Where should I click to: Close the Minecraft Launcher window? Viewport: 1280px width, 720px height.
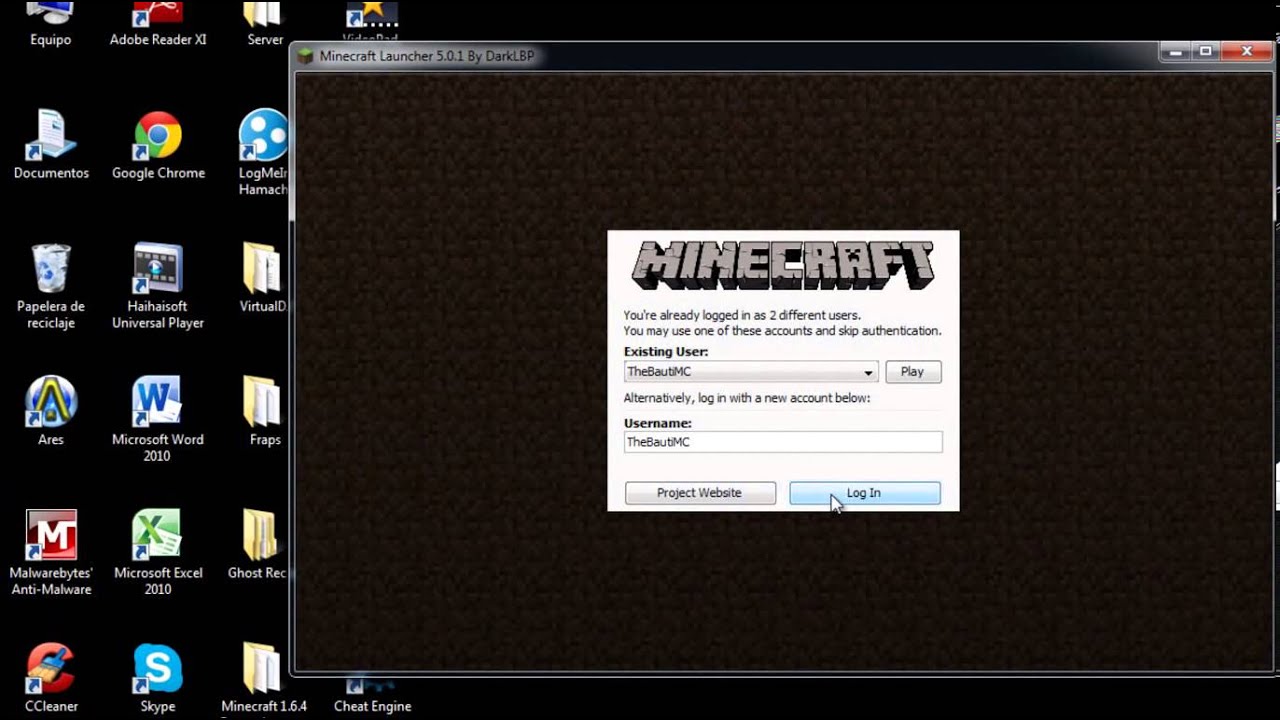[x=1246, y=51]
